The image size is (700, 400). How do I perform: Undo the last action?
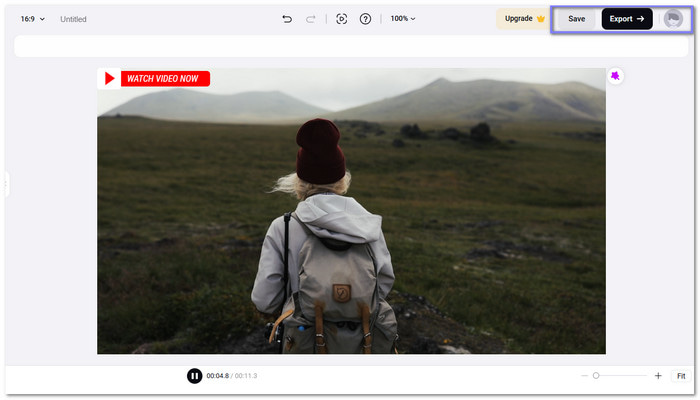coord(287,19)
